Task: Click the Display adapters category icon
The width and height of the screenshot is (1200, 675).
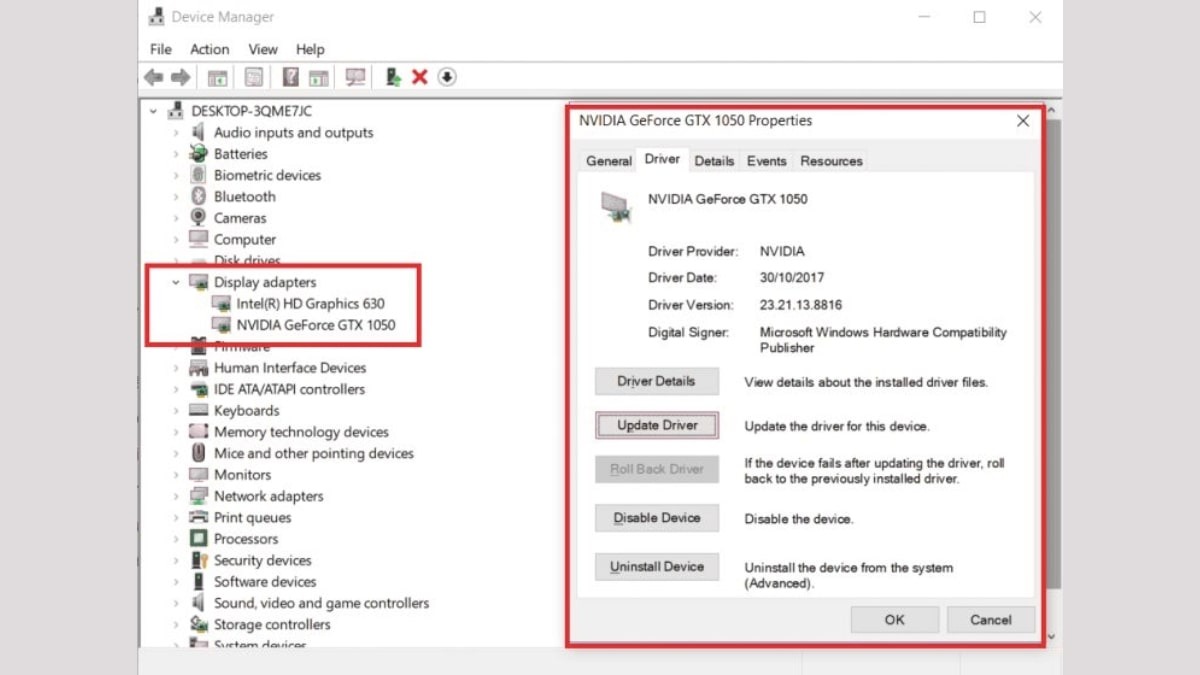Action: coord(198,282)
